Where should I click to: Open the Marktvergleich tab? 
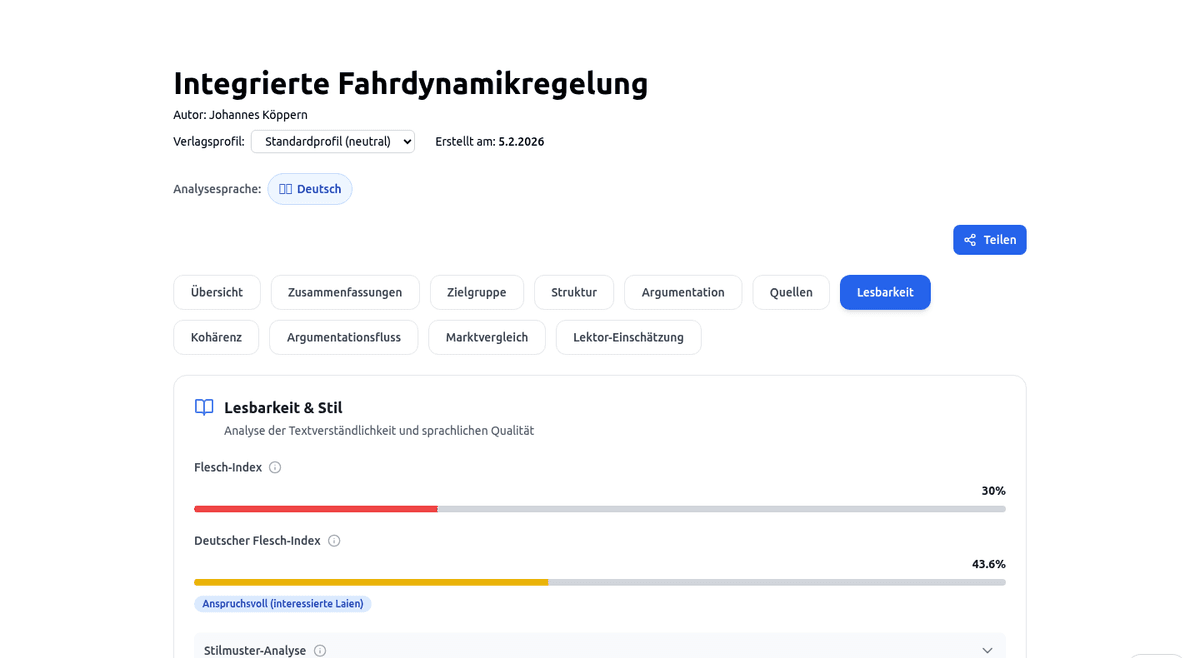coord(487,337)
